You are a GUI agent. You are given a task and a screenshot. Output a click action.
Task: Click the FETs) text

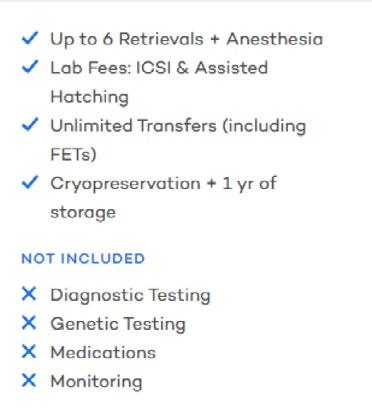[73, 155]
